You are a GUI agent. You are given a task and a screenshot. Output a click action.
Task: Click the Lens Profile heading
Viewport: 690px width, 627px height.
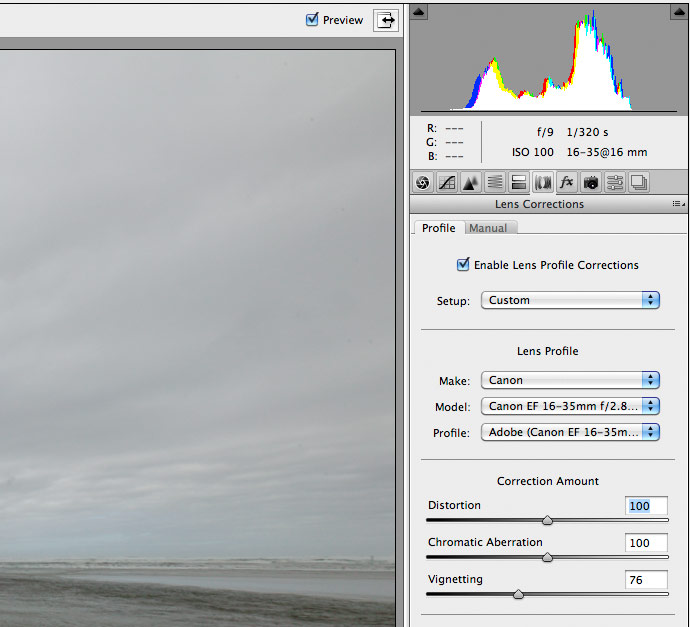coord(547,351)
